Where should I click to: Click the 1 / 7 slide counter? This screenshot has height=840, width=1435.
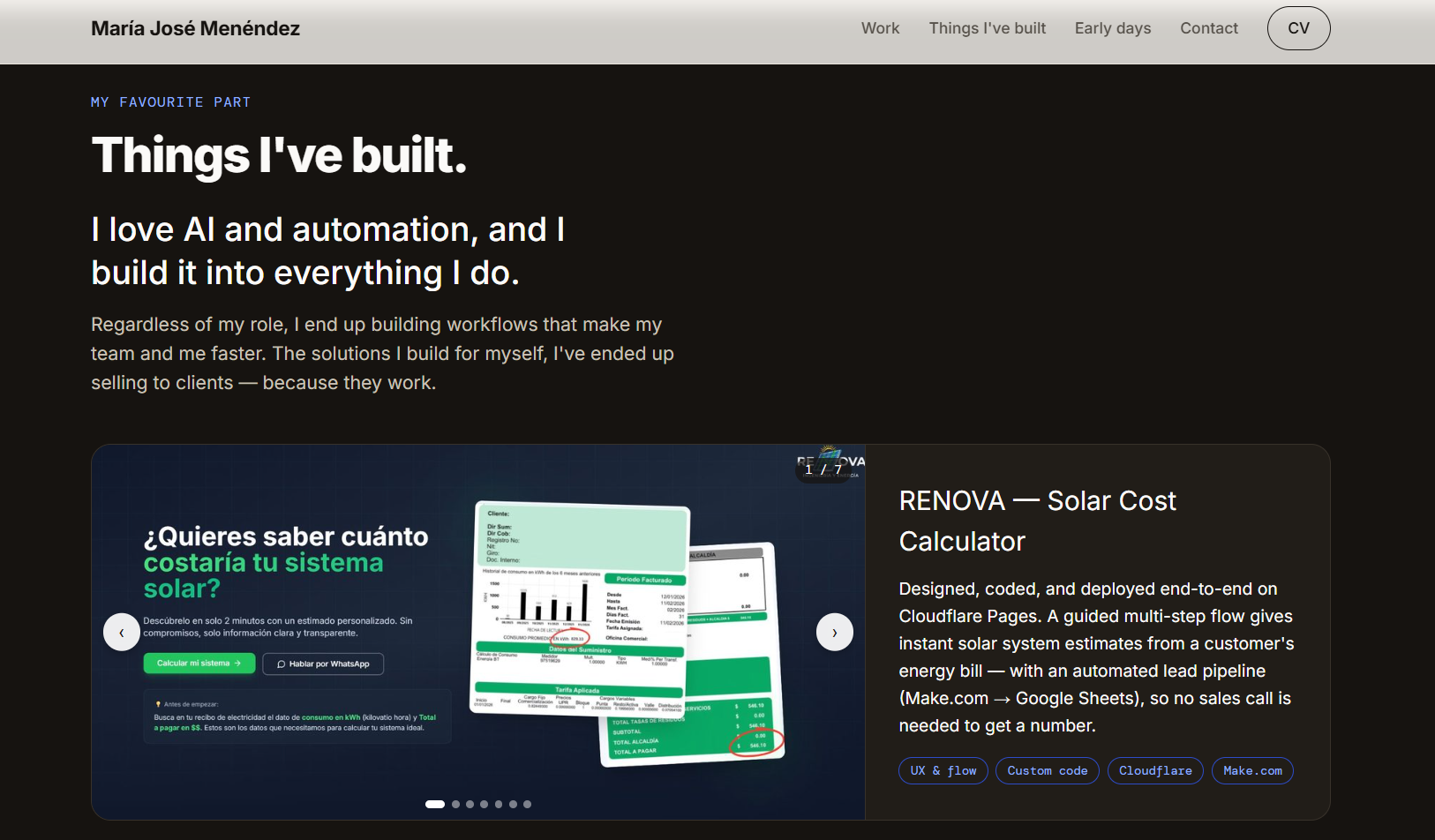tap(823, 469)
